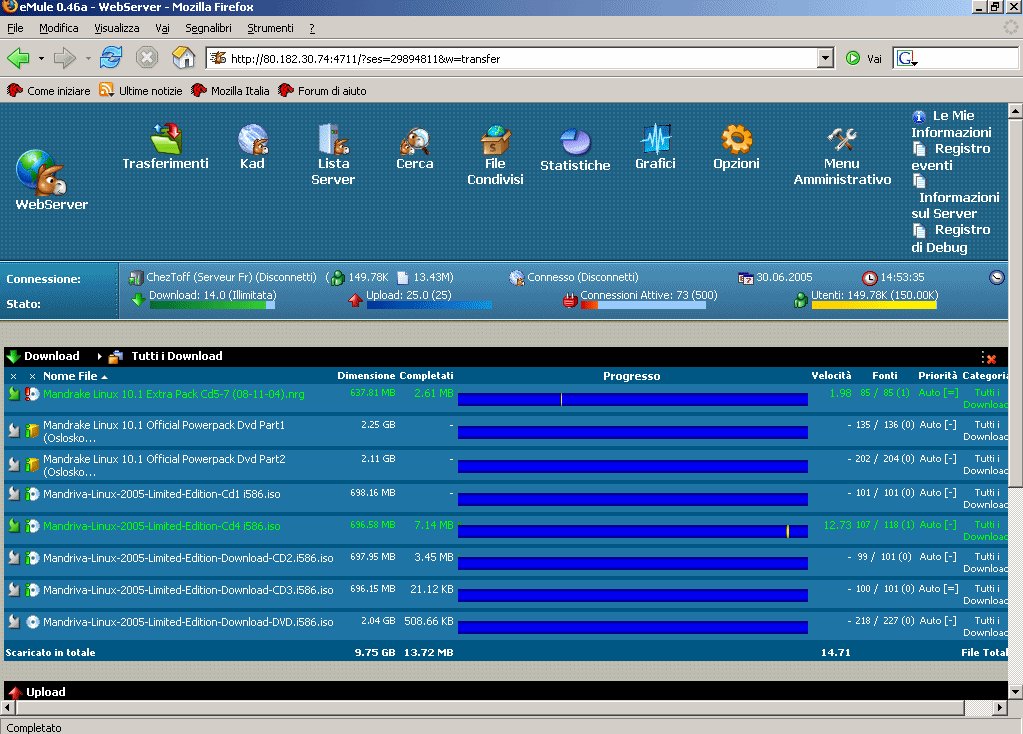Image resolution: width=1023 pixels, height=734 pixels.
Task: Open the Cerca search icon
Action: point(414,140)
